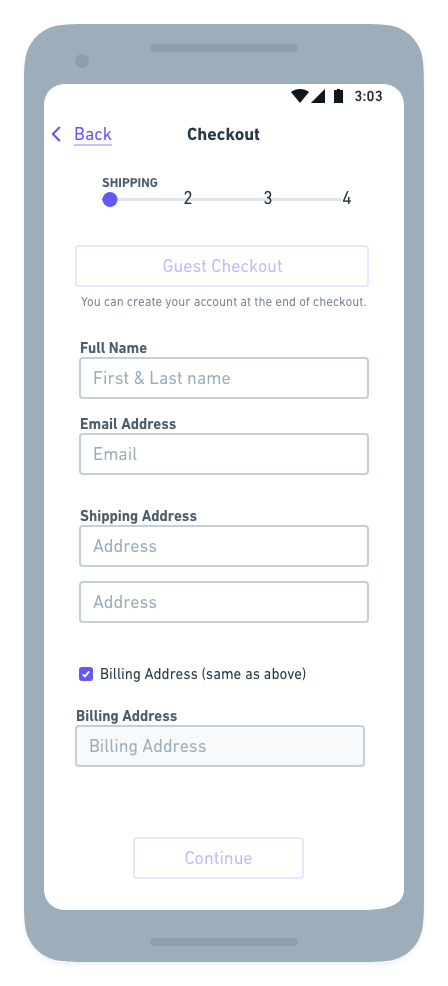448x986 pixels.
Task: Go back using the Back link
Action: pyautogui.click(x=92, y=134)
